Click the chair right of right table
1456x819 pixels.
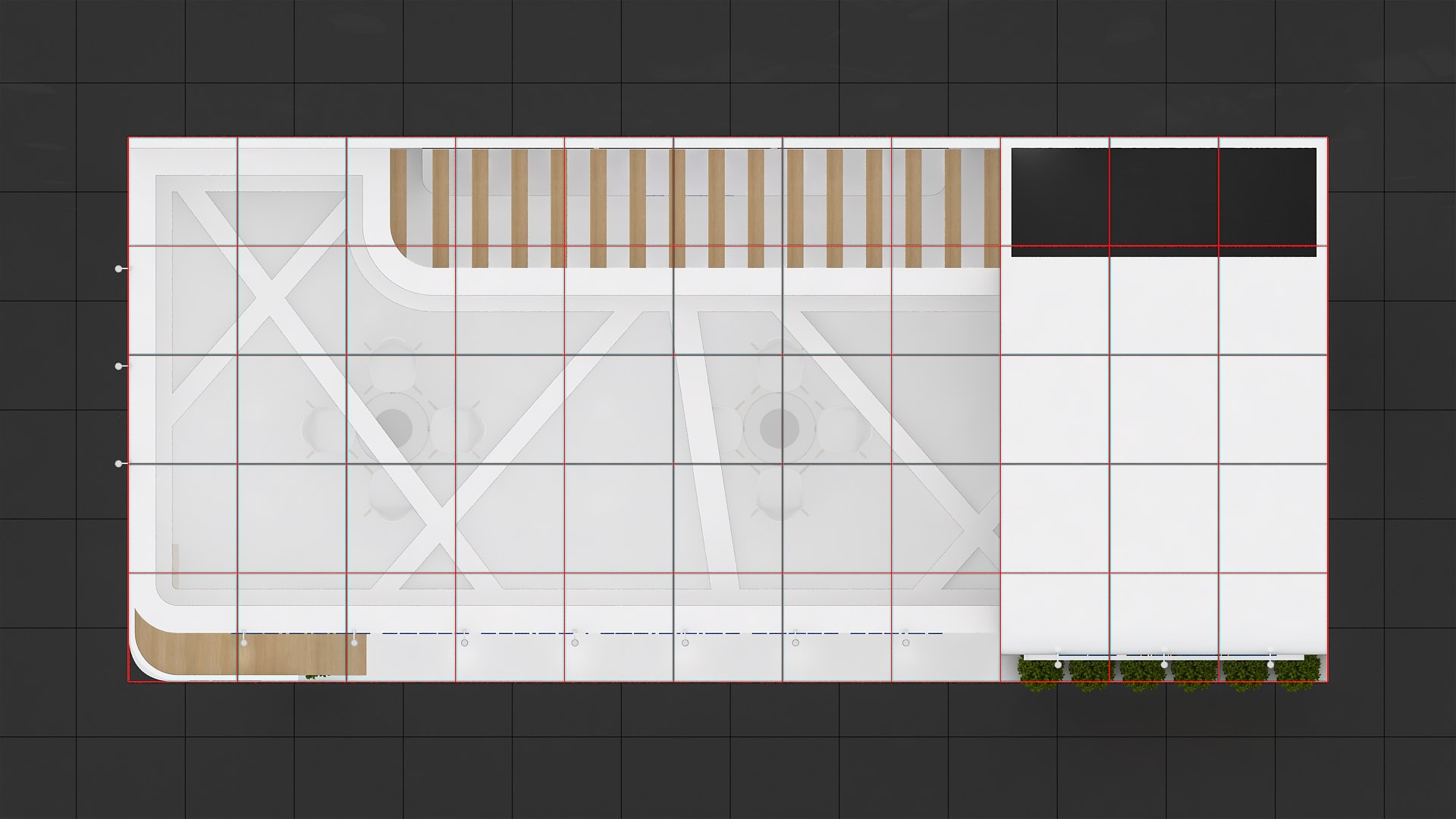tap(843, 430)
